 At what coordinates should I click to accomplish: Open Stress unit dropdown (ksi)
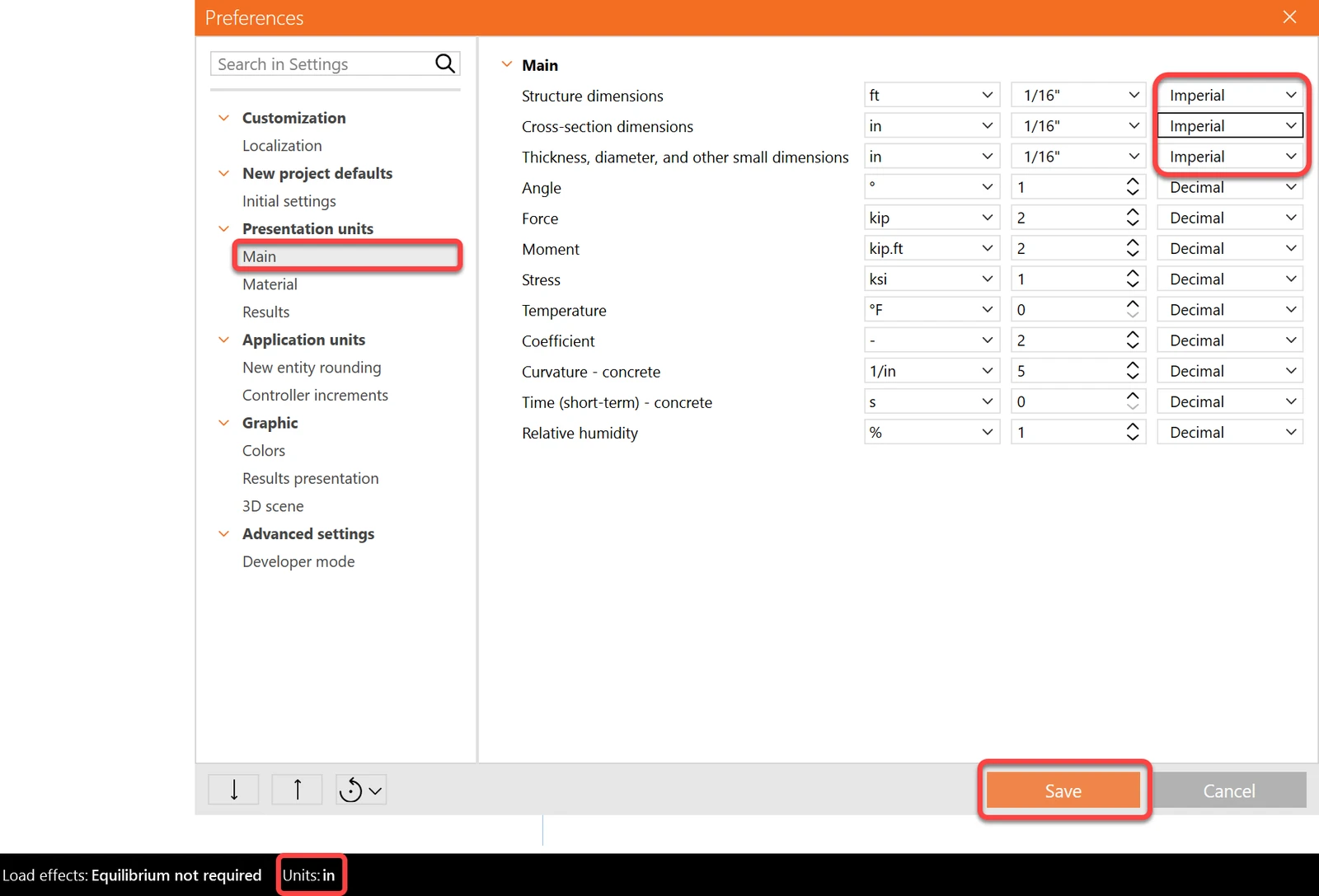click(932, 279)
